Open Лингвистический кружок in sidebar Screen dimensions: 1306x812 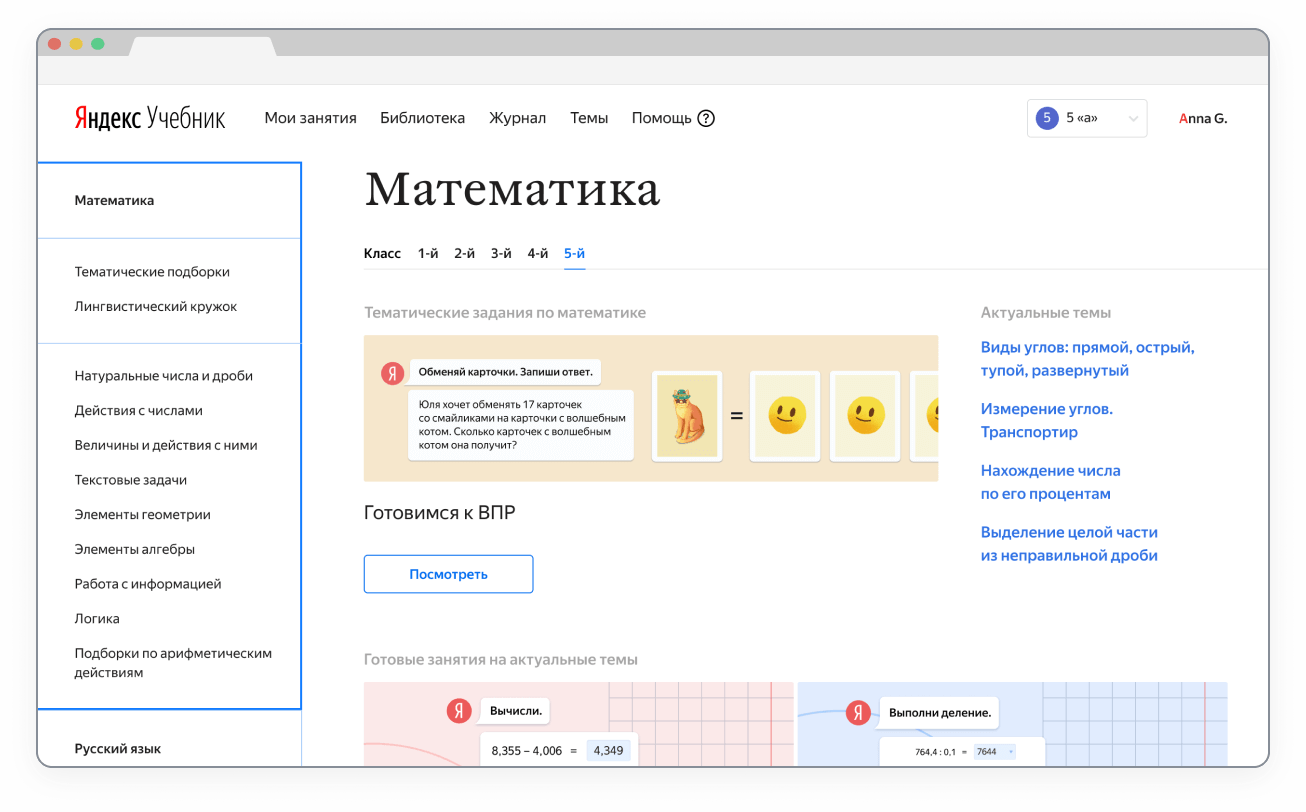tap(156, 306)
